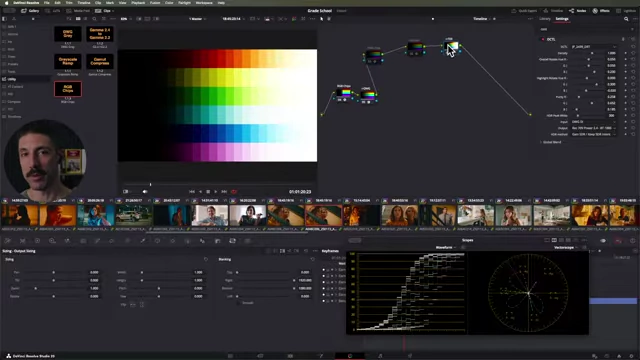640x360 pixels.
Task: Stop playback in the viewer transport
Action: click(x=208, y=191)
